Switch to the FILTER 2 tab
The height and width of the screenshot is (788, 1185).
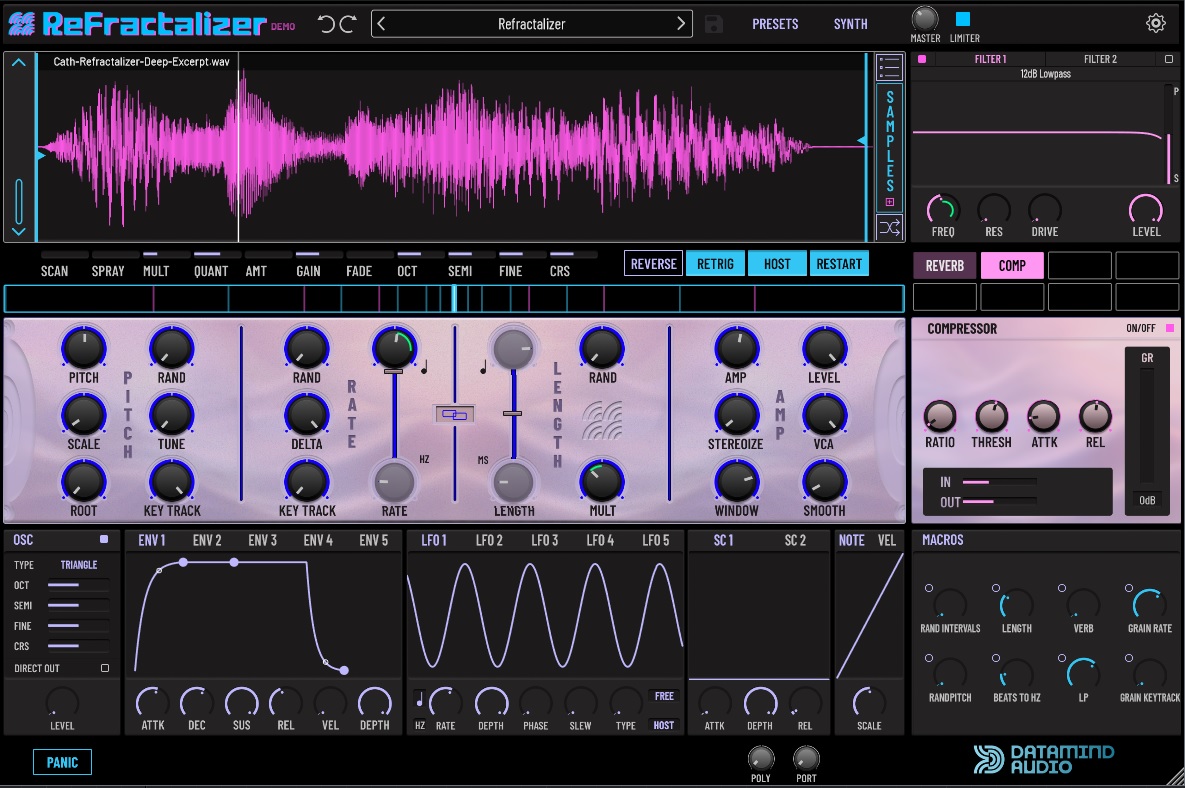(x=1100, y=59)
